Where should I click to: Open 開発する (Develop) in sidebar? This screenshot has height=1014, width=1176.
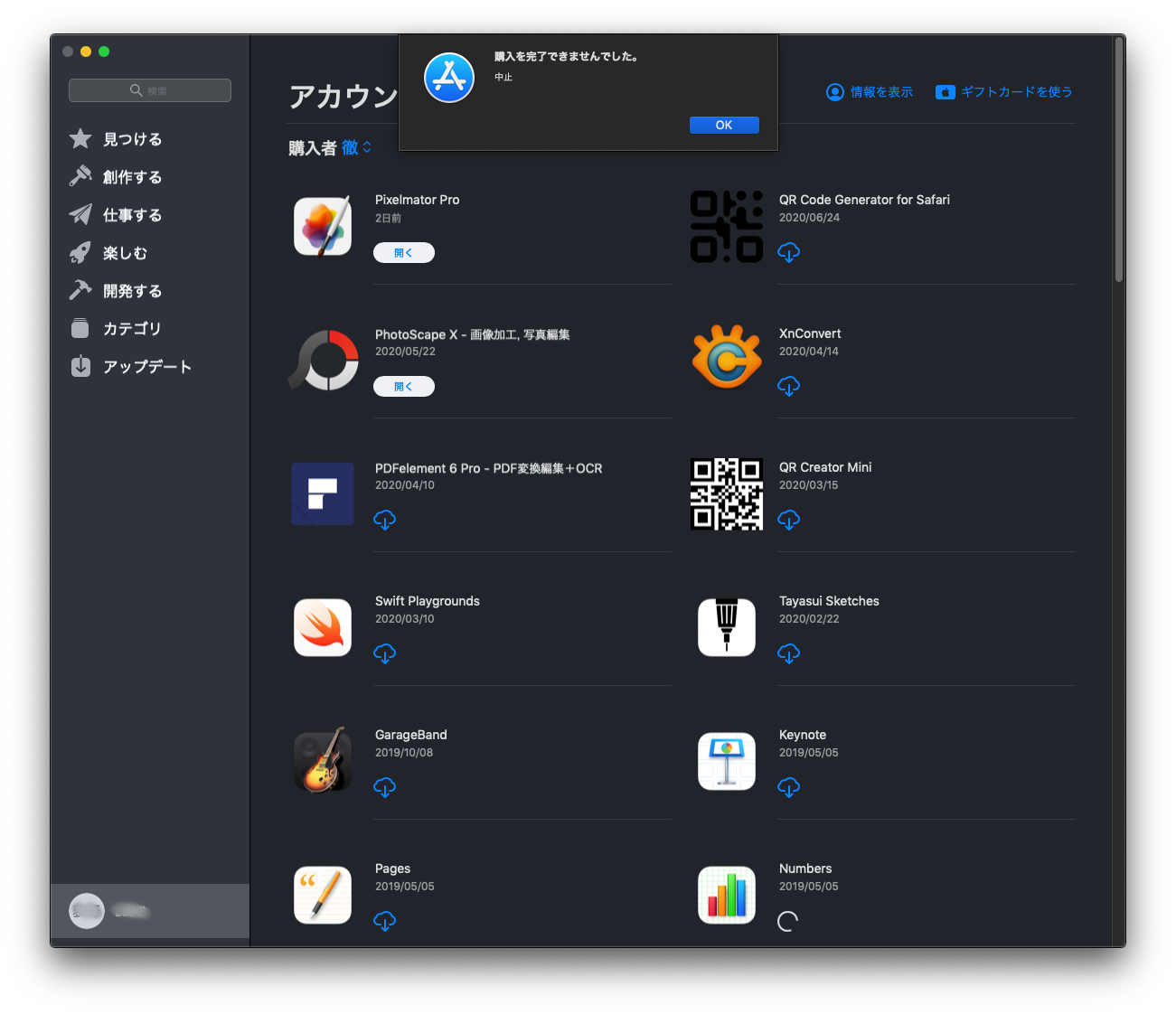132,290
